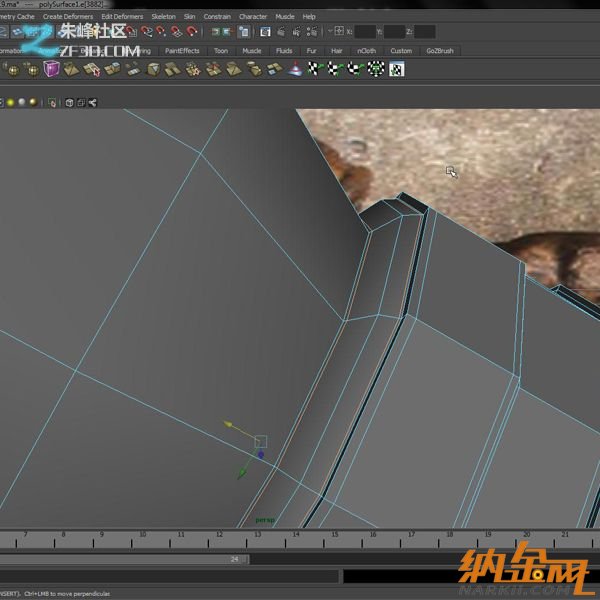Open the UV texture editor shelf icon
This screenshot has height=600, width=600.
pos(396,69)
